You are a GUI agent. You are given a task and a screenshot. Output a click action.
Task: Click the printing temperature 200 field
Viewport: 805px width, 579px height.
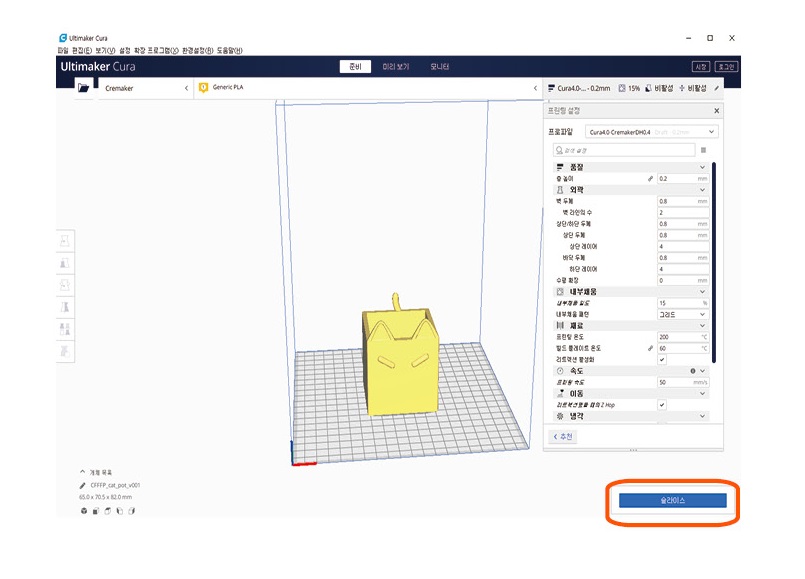[683, 337]
